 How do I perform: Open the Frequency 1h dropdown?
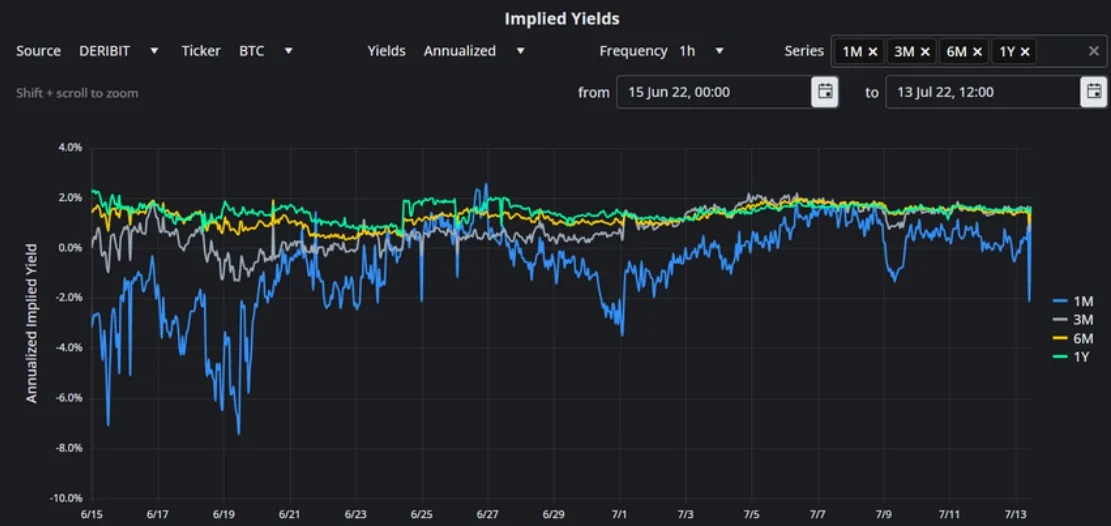[x=701, y=51]
